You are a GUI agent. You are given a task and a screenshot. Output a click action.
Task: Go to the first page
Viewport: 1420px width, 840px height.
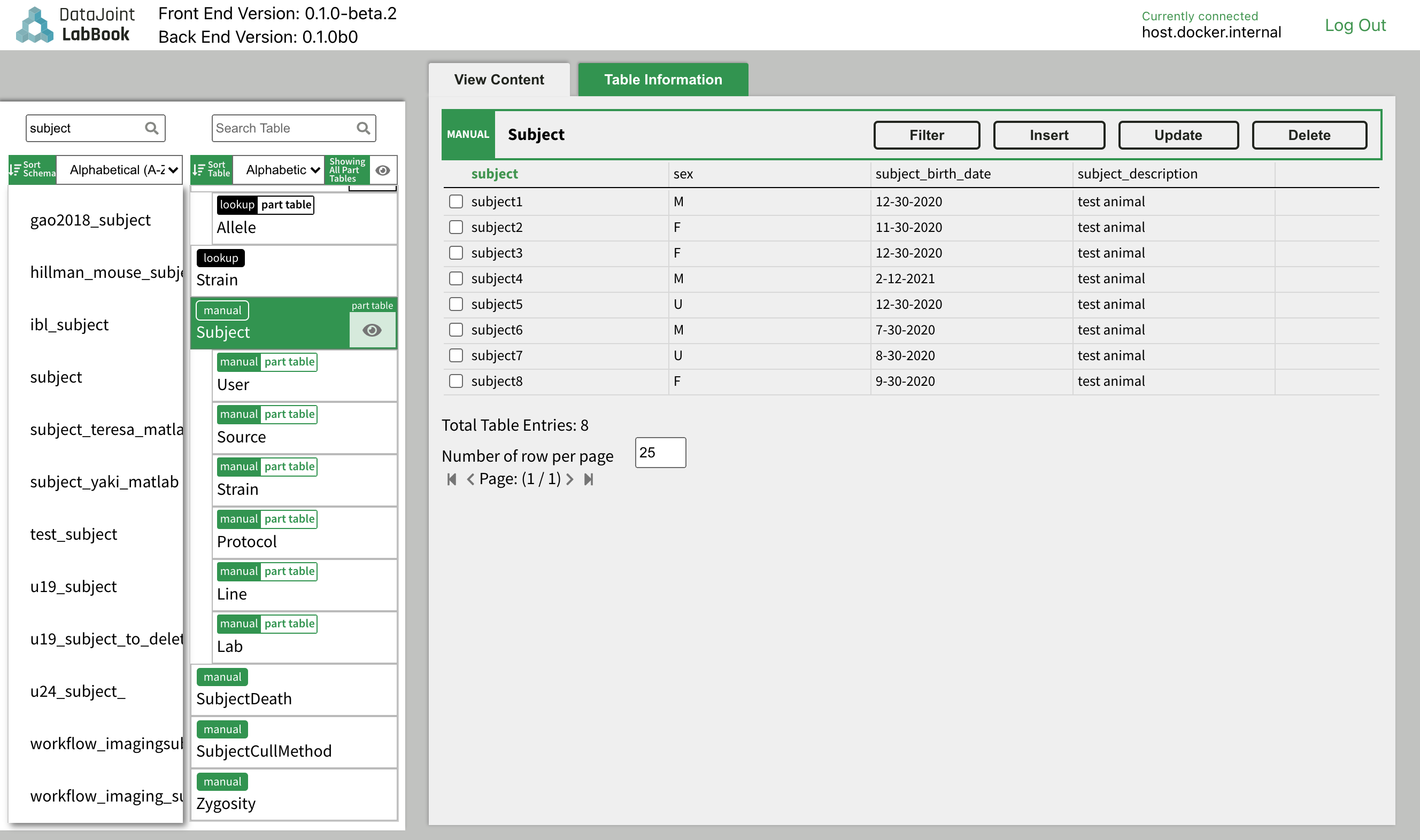pyautogui.click(x=451, y=479)
